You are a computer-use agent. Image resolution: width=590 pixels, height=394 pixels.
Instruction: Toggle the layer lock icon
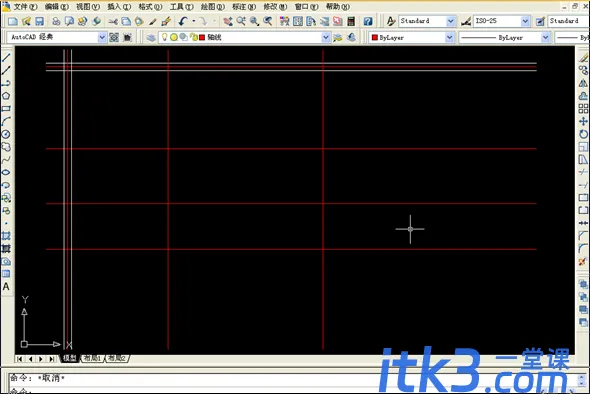click(x=193, y=37)
